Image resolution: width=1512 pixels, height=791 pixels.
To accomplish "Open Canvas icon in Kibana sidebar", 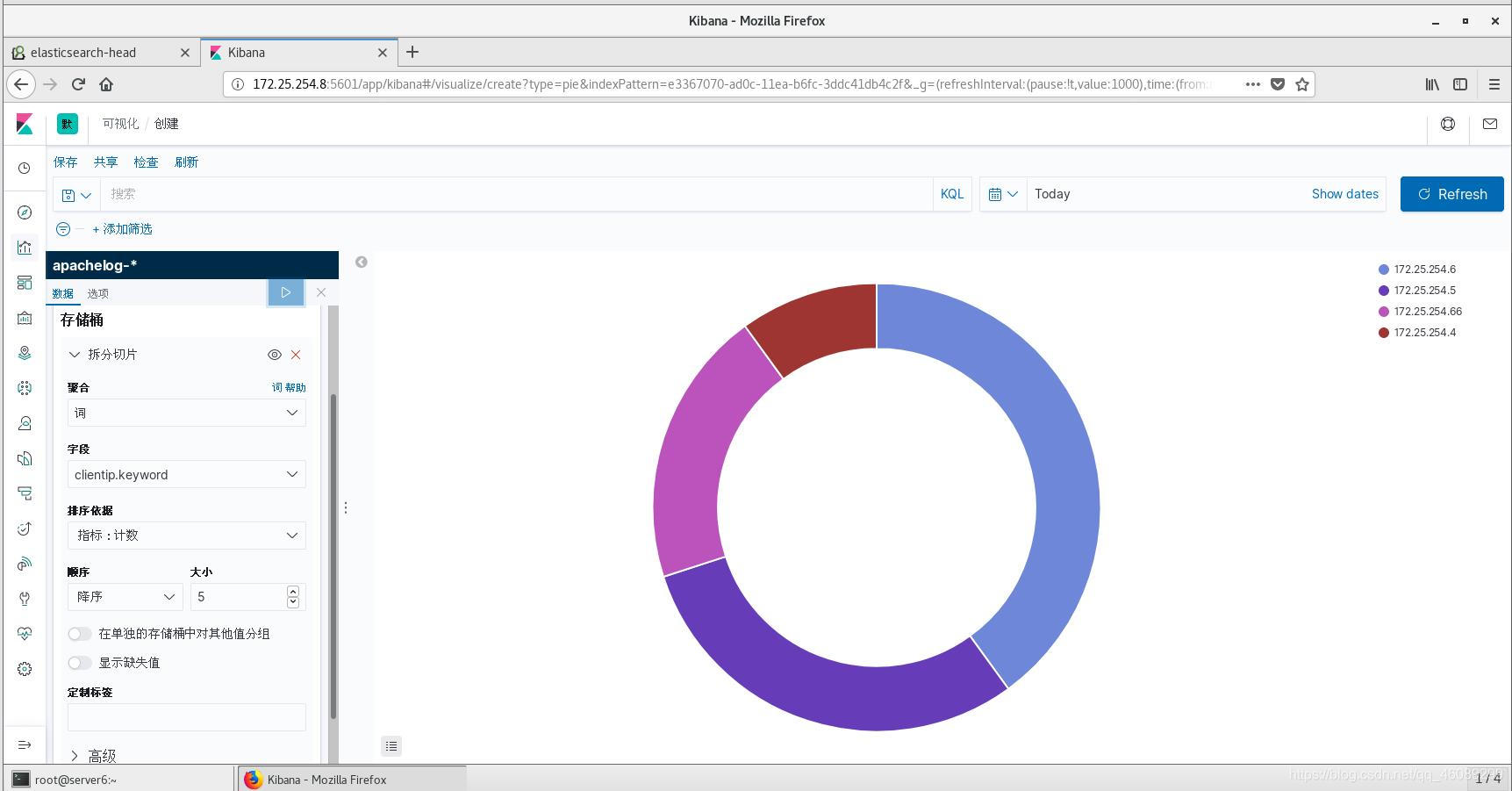I will pos(25,318).
